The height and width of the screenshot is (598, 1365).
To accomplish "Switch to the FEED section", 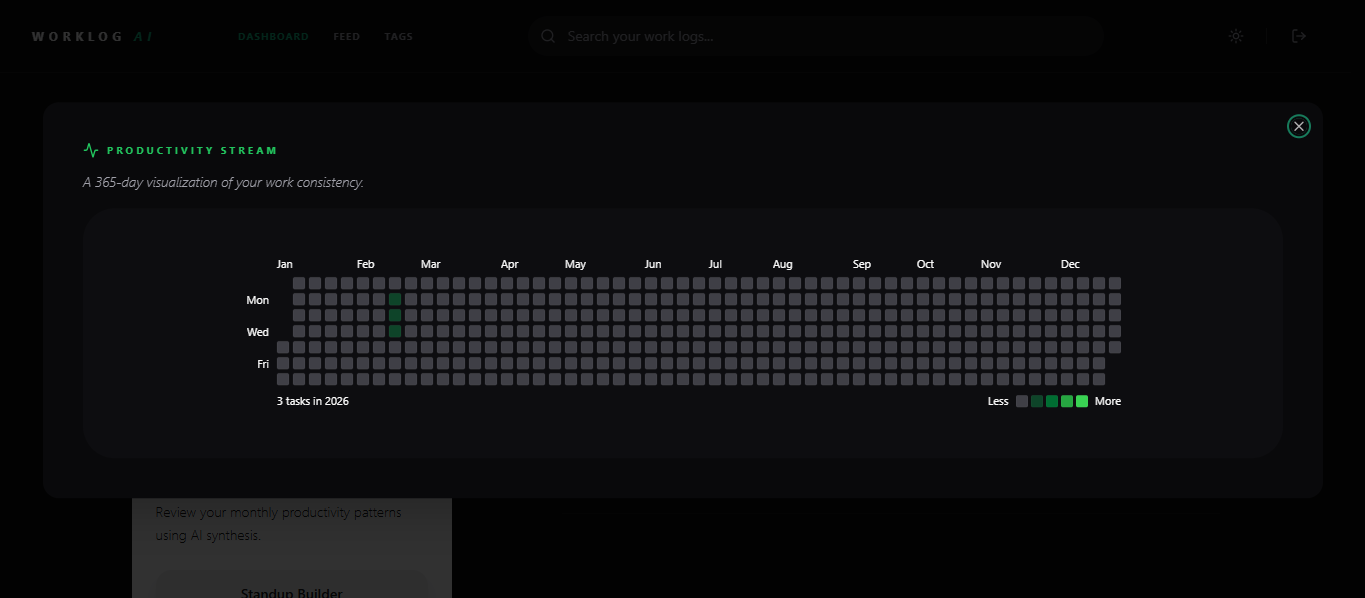I will tap(347, 36).
